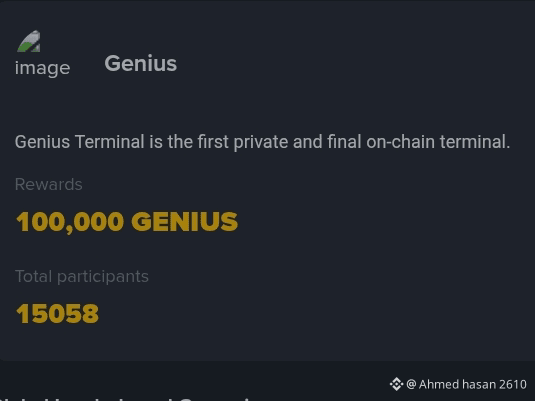
Task: Open the @ Ahmed hasan 2610 profile watermark
Action: [x=458, y=384]
